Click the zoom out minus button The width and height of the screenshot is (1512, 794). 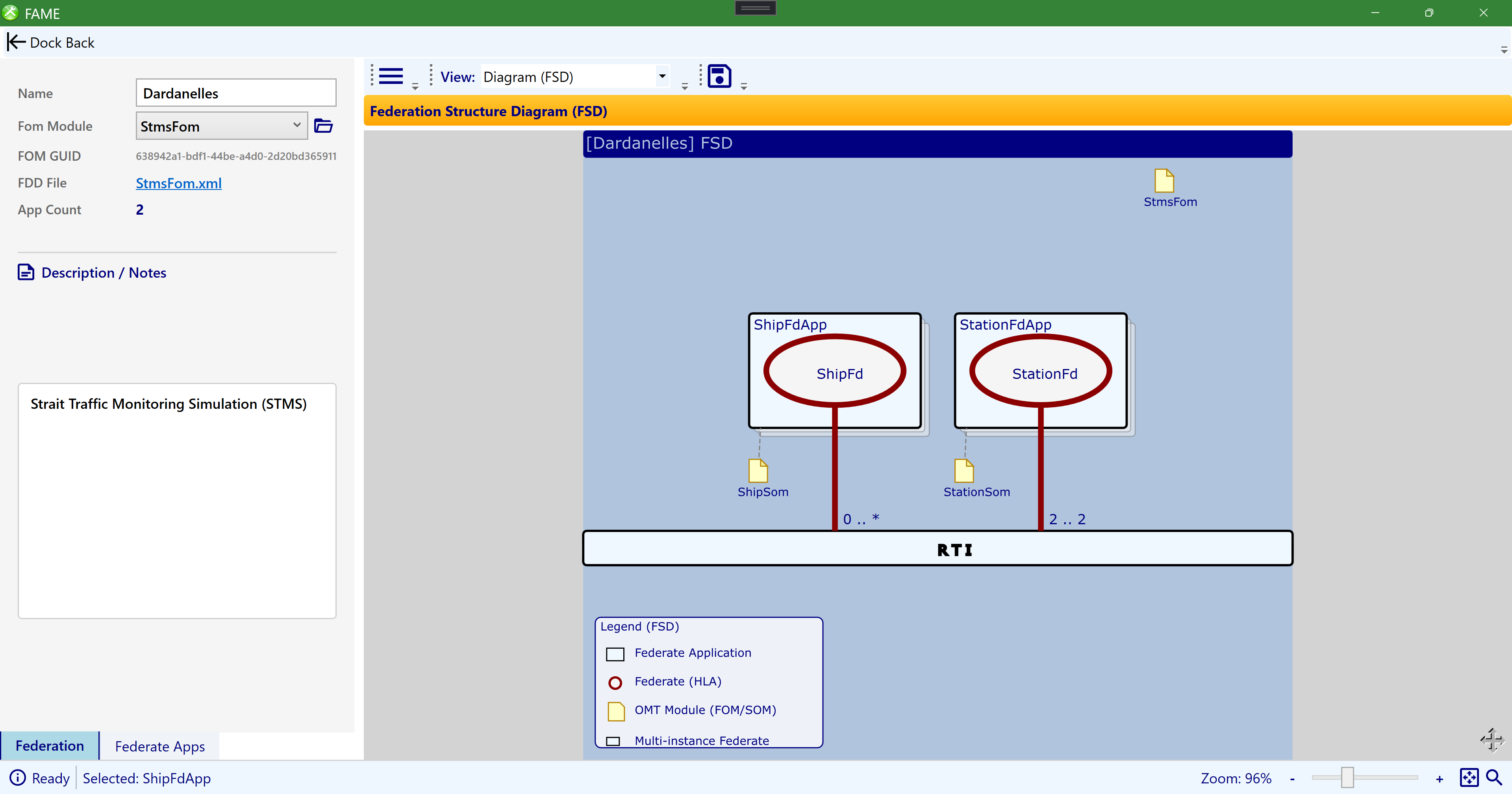(1292, 779)
